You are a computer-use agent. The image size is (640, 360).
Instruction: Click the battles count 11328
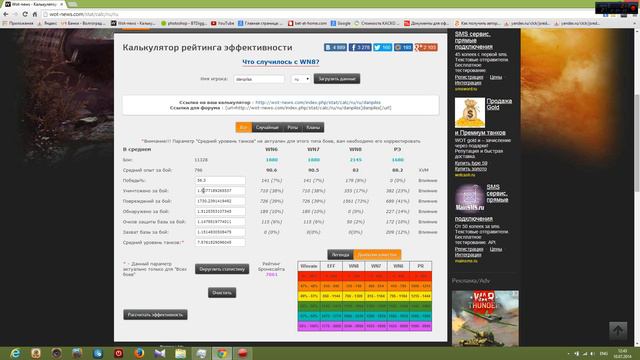click(201, 160)
